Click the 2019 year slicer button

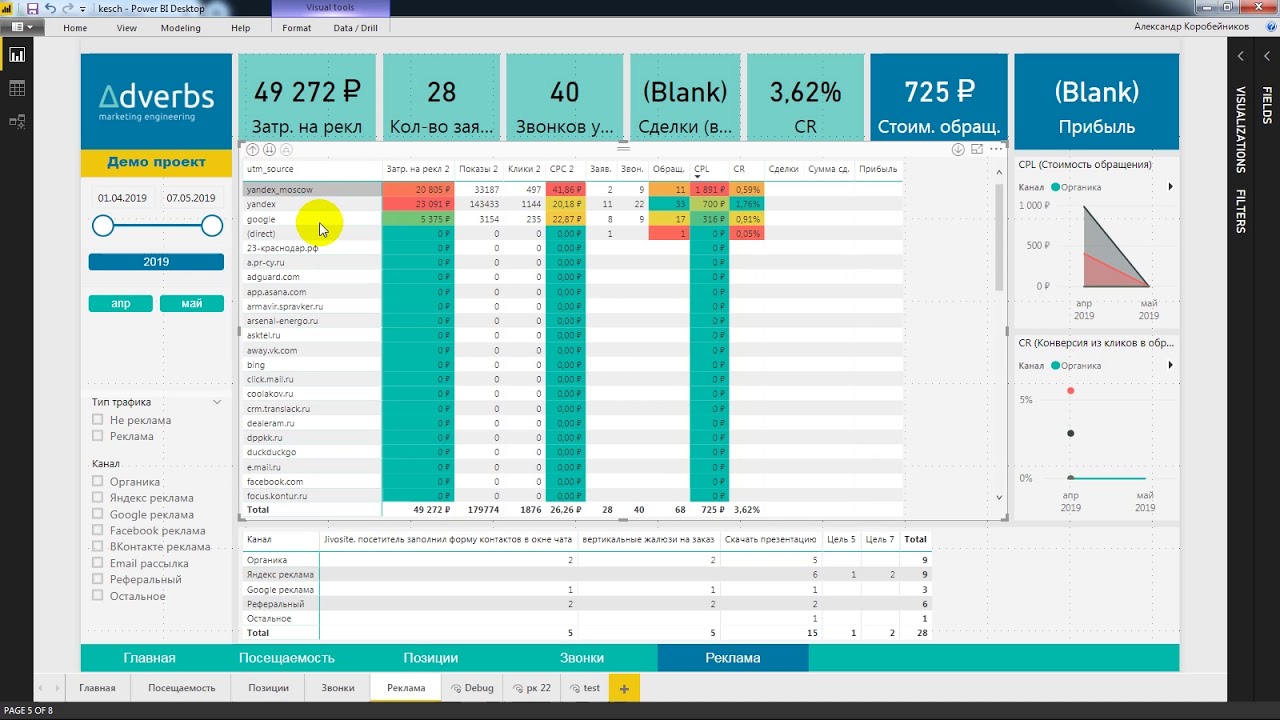156,262
